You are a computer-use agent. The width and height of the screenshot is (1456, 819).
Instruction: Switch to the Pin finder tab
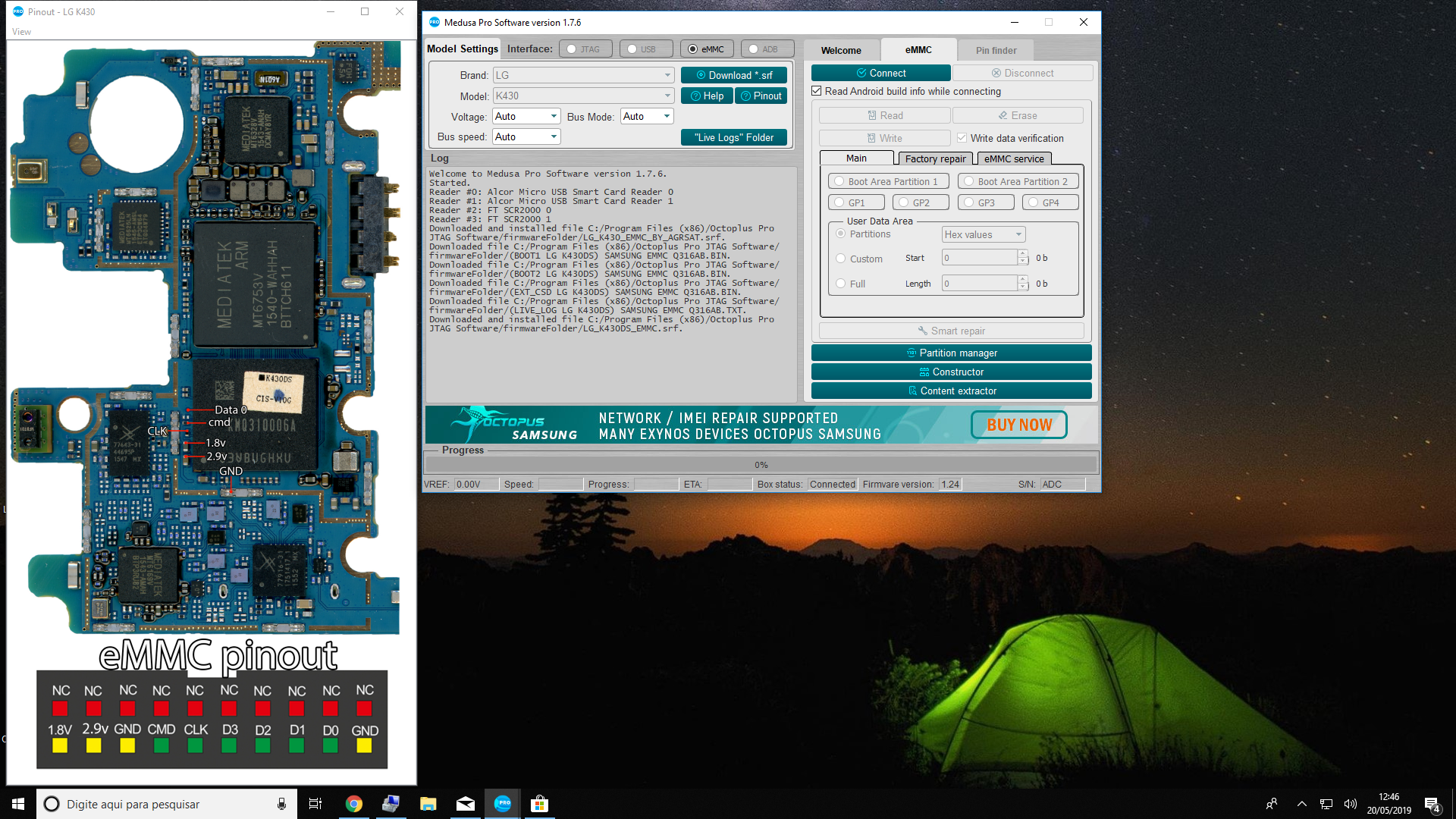pyautogui.click(x=996, y=50)
